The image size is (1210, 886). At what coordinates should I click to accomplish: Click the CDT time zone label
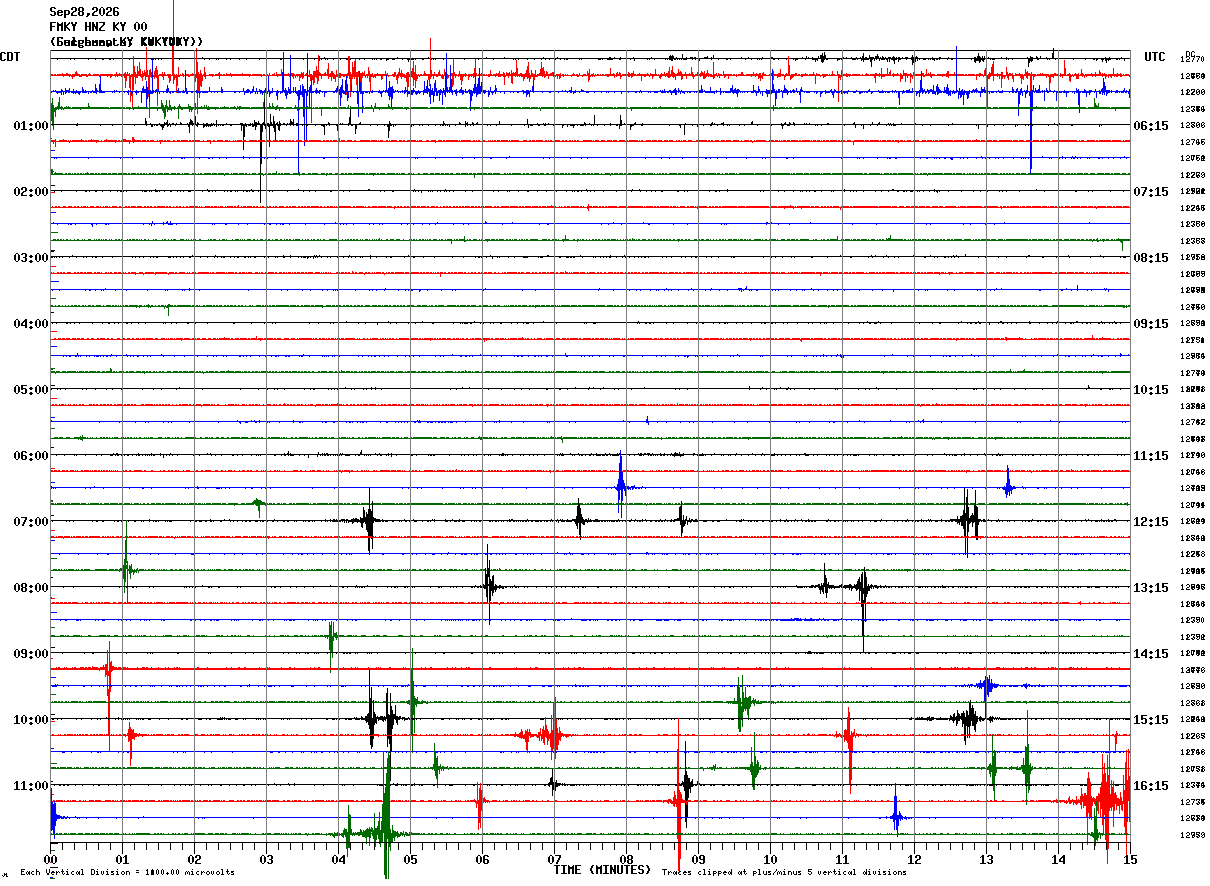(x=10, y=57)
